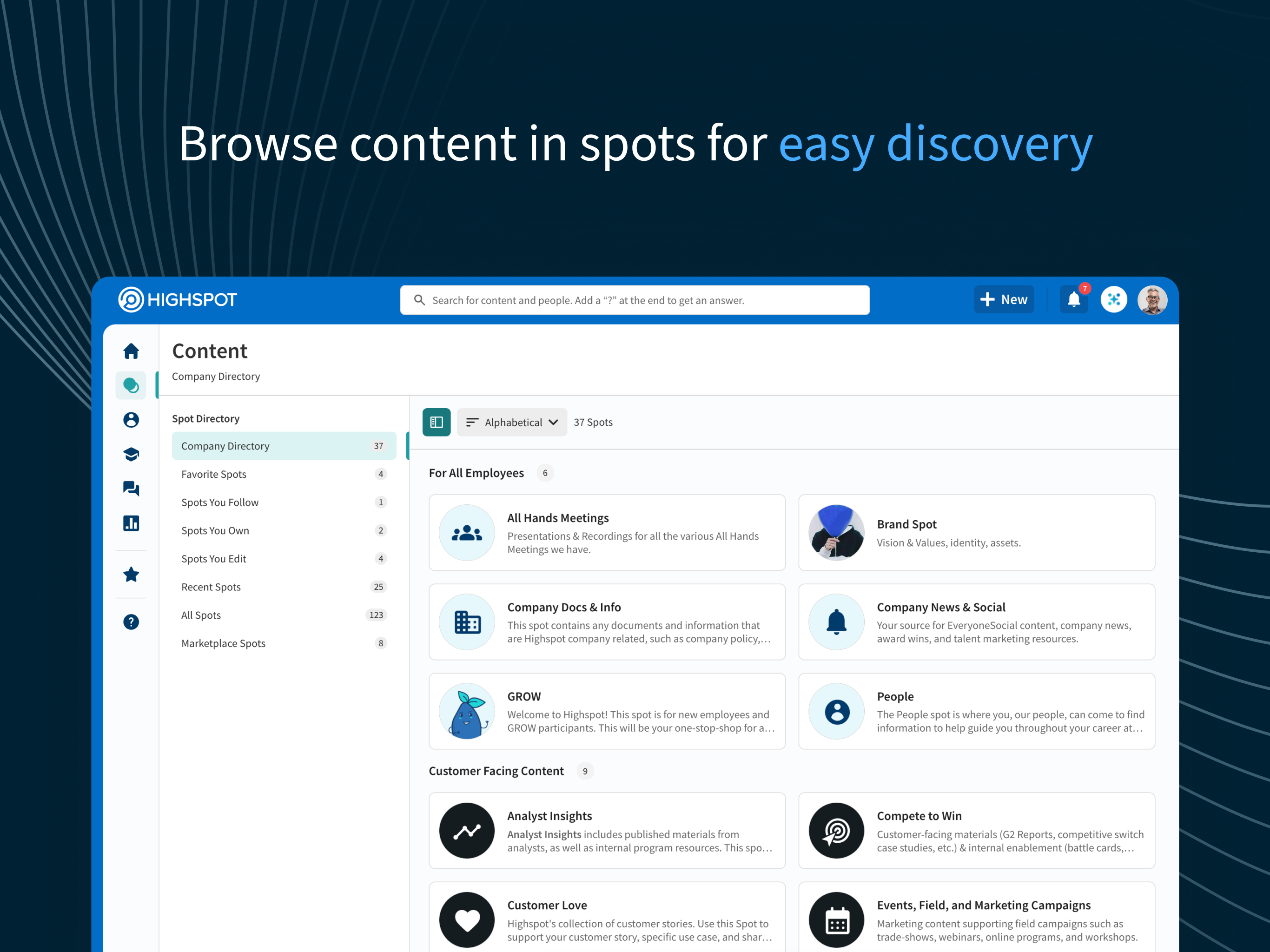Open the Alphabetical sort dropdown

pyautogui.click(x=511, y=422)
